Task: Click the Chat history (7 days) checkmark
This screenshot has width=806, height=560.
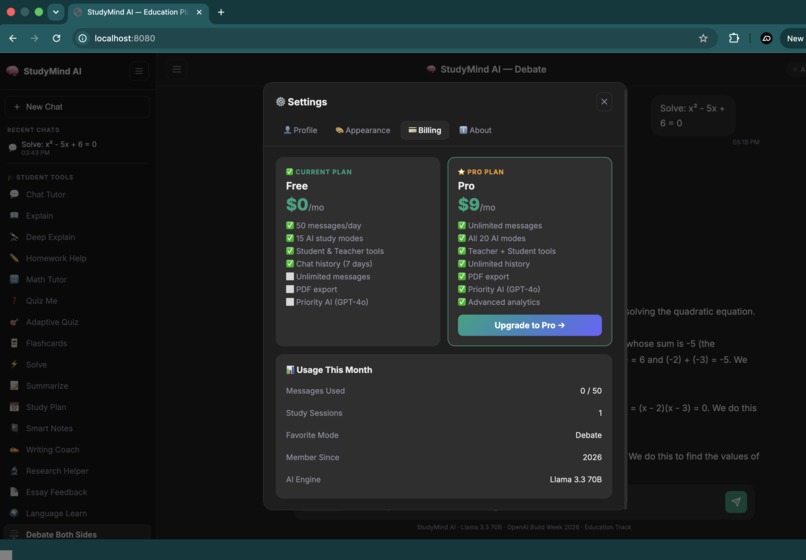Action: click(x=290, y=264)
